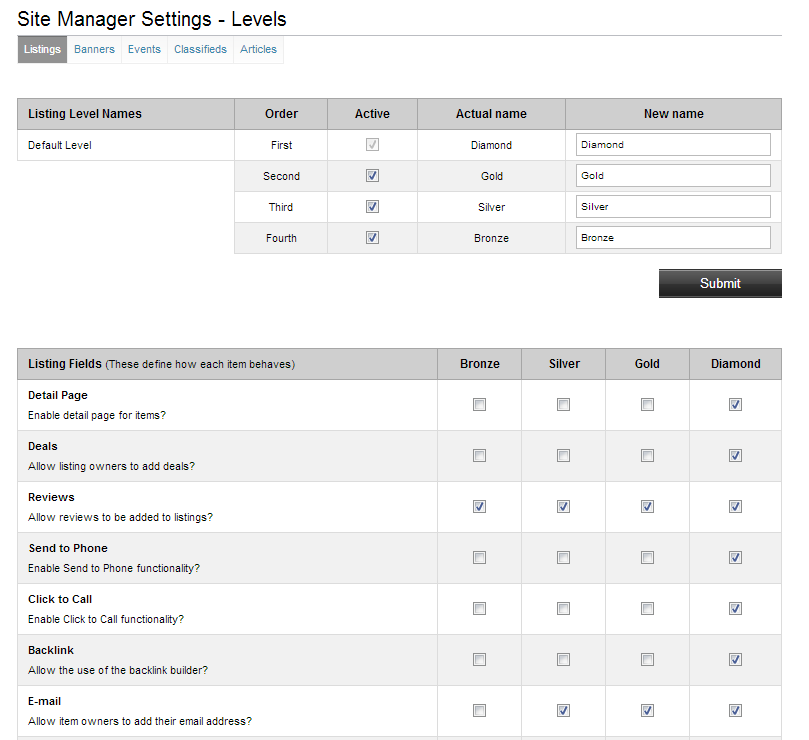
Task: Enable Deals for Gold level
Action: tap(647, 456)
